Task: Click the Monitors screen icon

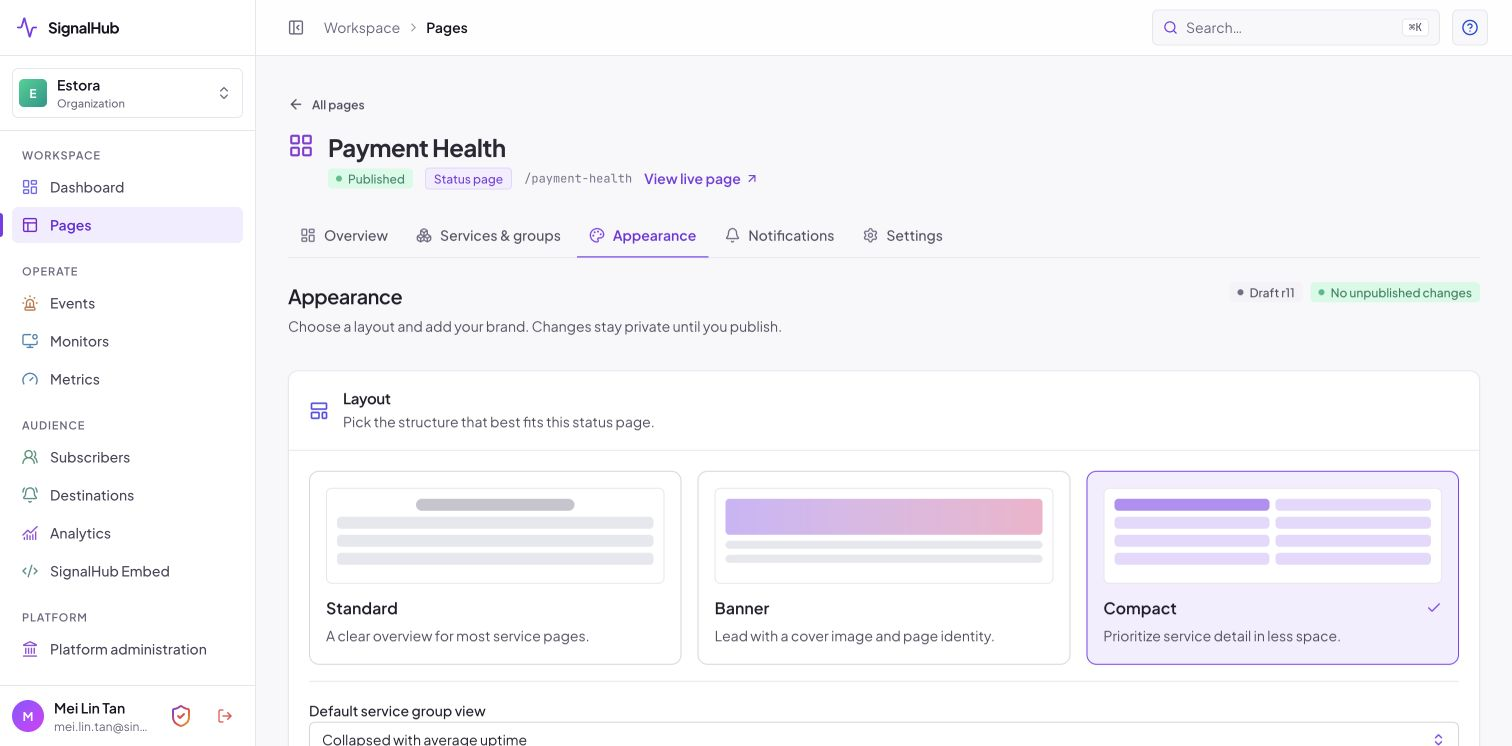Action: pyautogui.click(x=30, y=341)
